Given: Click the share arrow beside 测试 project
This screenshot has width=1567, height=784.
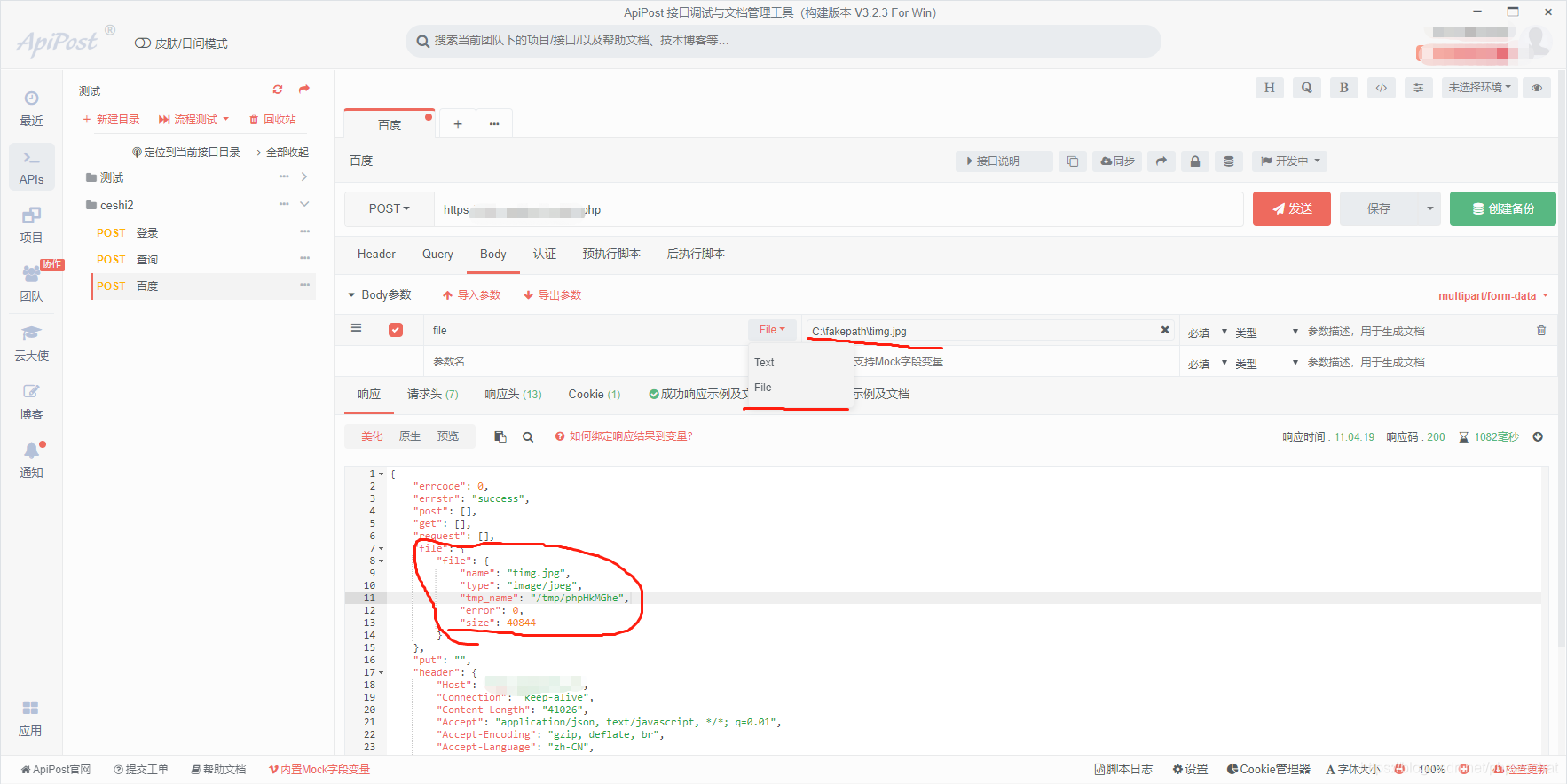Looking at the screenshot, I should [304, 90].
